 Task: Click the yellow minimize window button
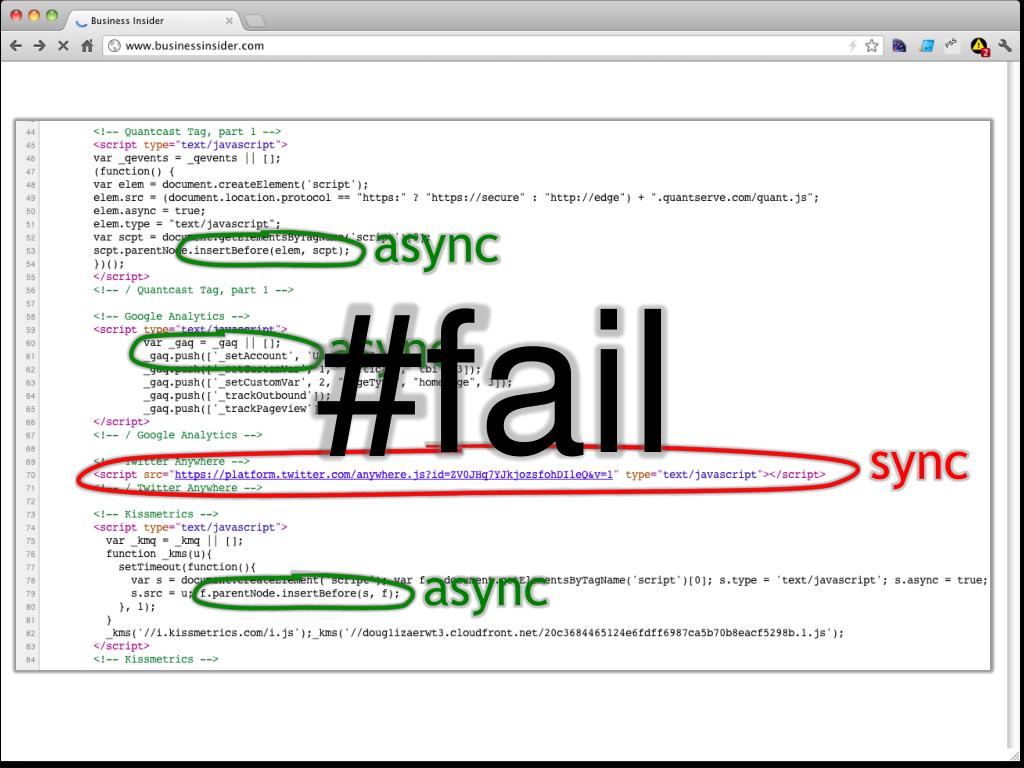click(x=35, y=16)
